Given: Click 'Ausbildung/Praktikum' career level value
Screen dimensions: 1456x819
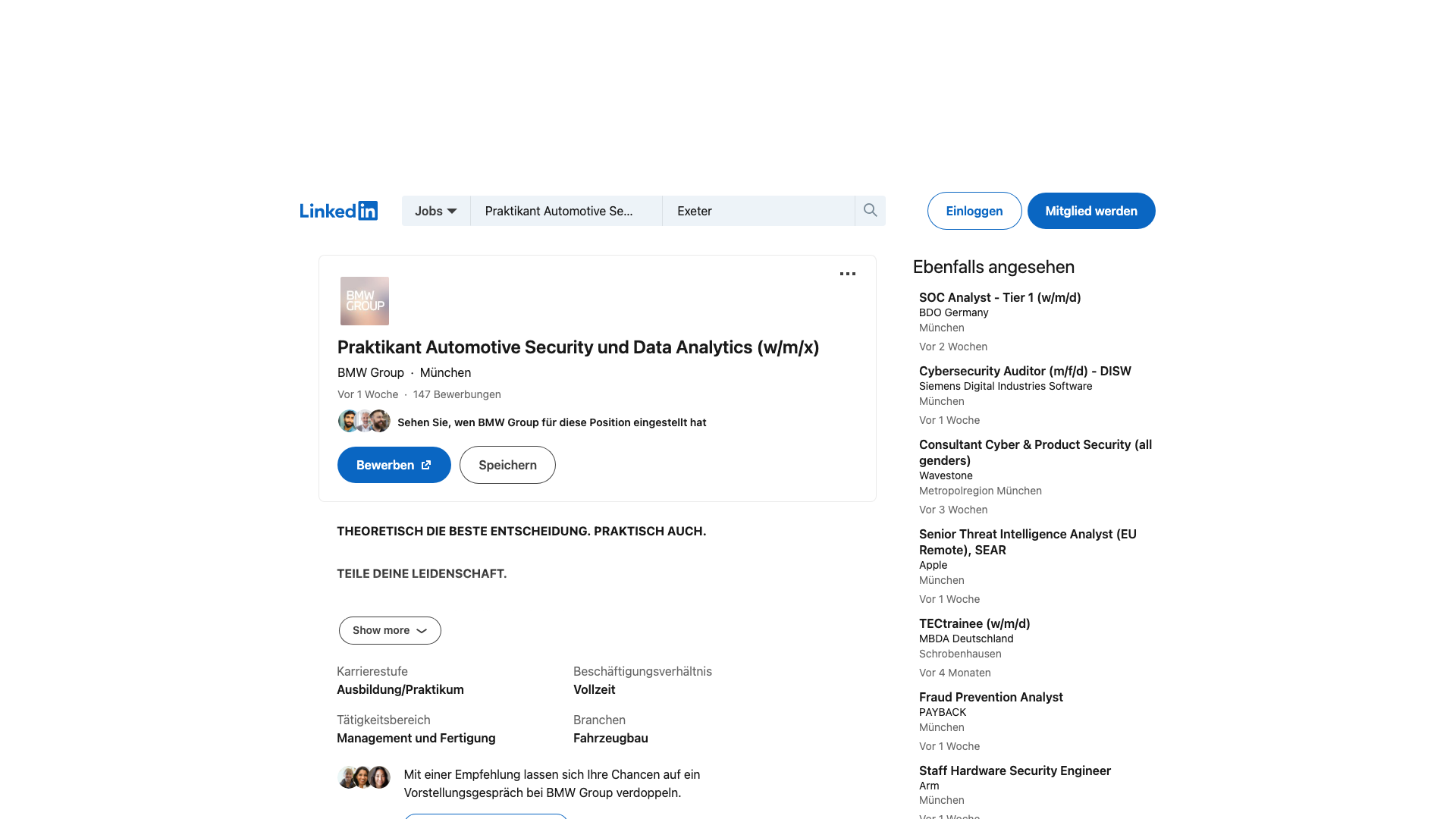Looking at the screenshot, I should 400,689.
